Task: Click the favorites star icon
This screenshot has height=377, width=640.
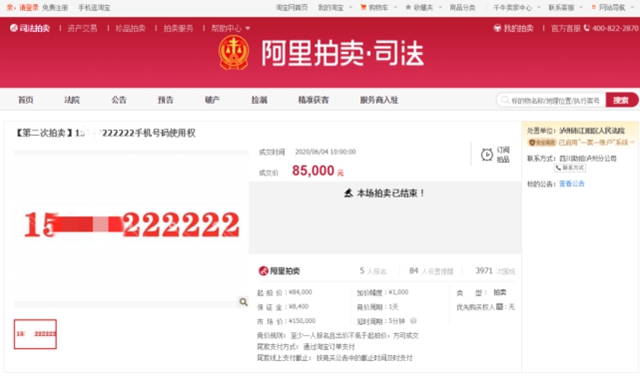Action: 408,7
